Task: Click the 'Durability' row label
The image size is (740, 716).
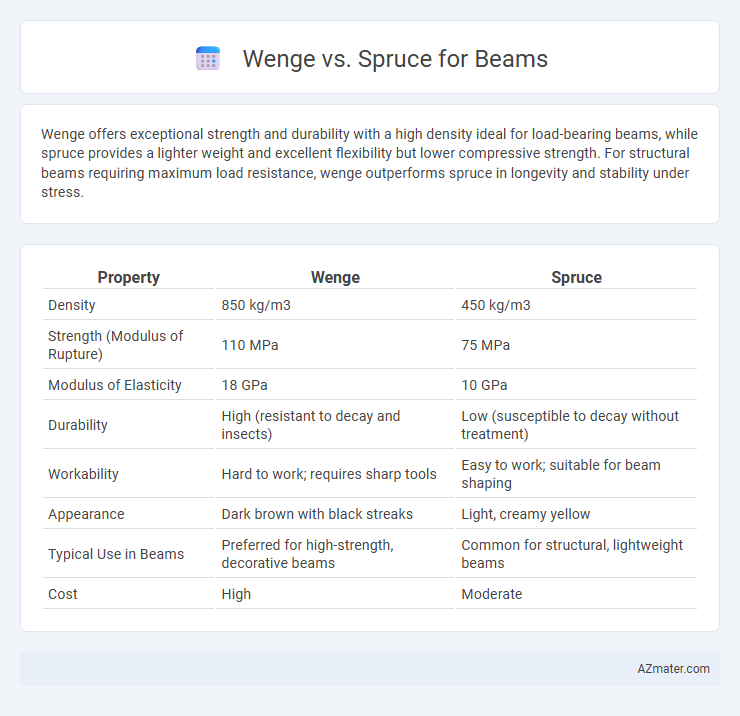Action: (78, 425)
